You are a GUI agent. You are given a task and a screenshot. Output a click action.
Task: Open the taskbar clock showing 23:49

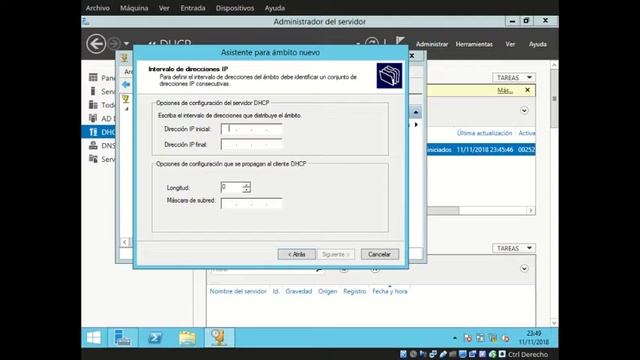tap(534, 338)
